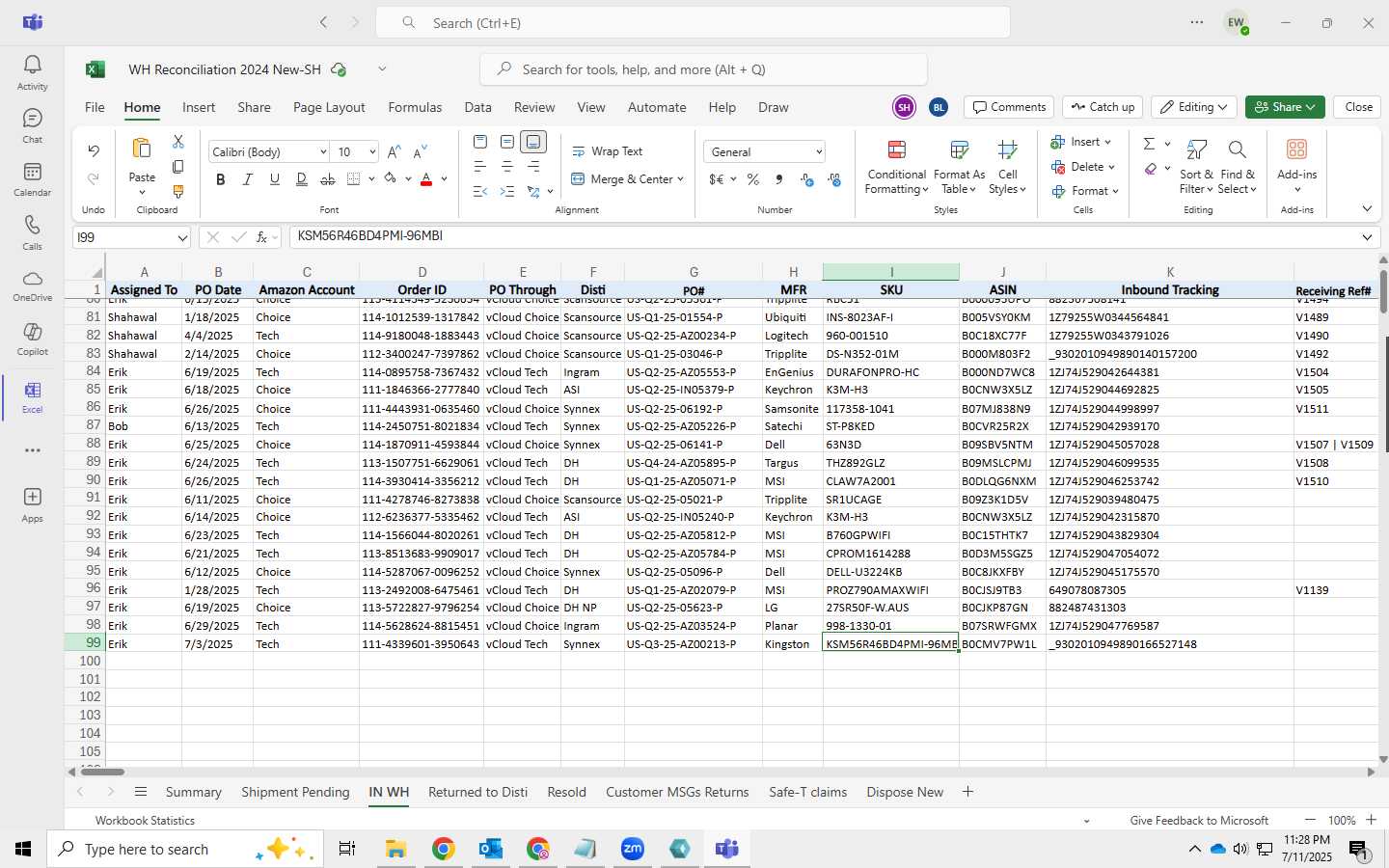Expand the Merge & Center dropdown
This screenshot has width=1389, height=868.
681,179
